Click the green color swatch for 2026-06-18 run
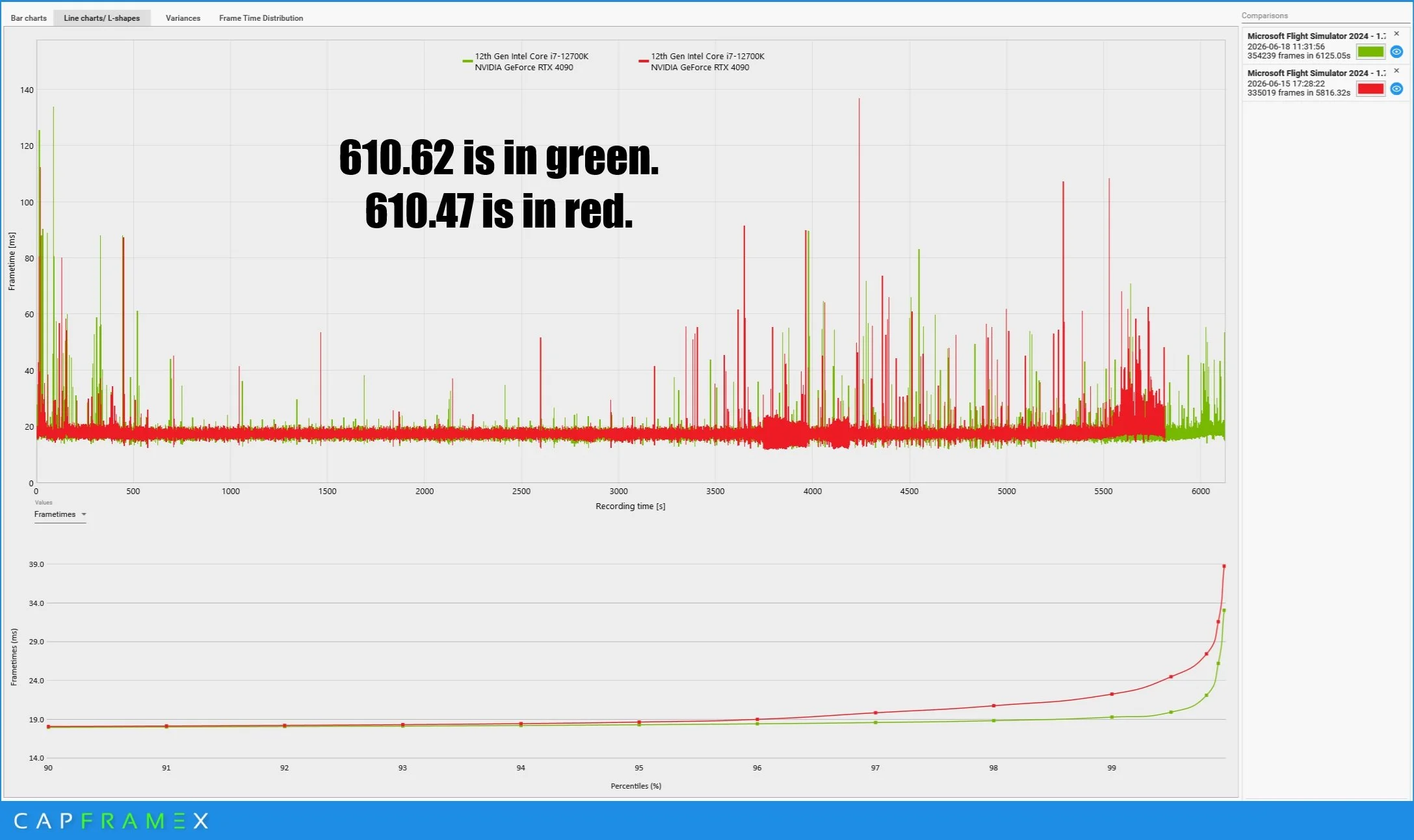This screenshot has height=840, width=1414. (x=1370, y=51)
